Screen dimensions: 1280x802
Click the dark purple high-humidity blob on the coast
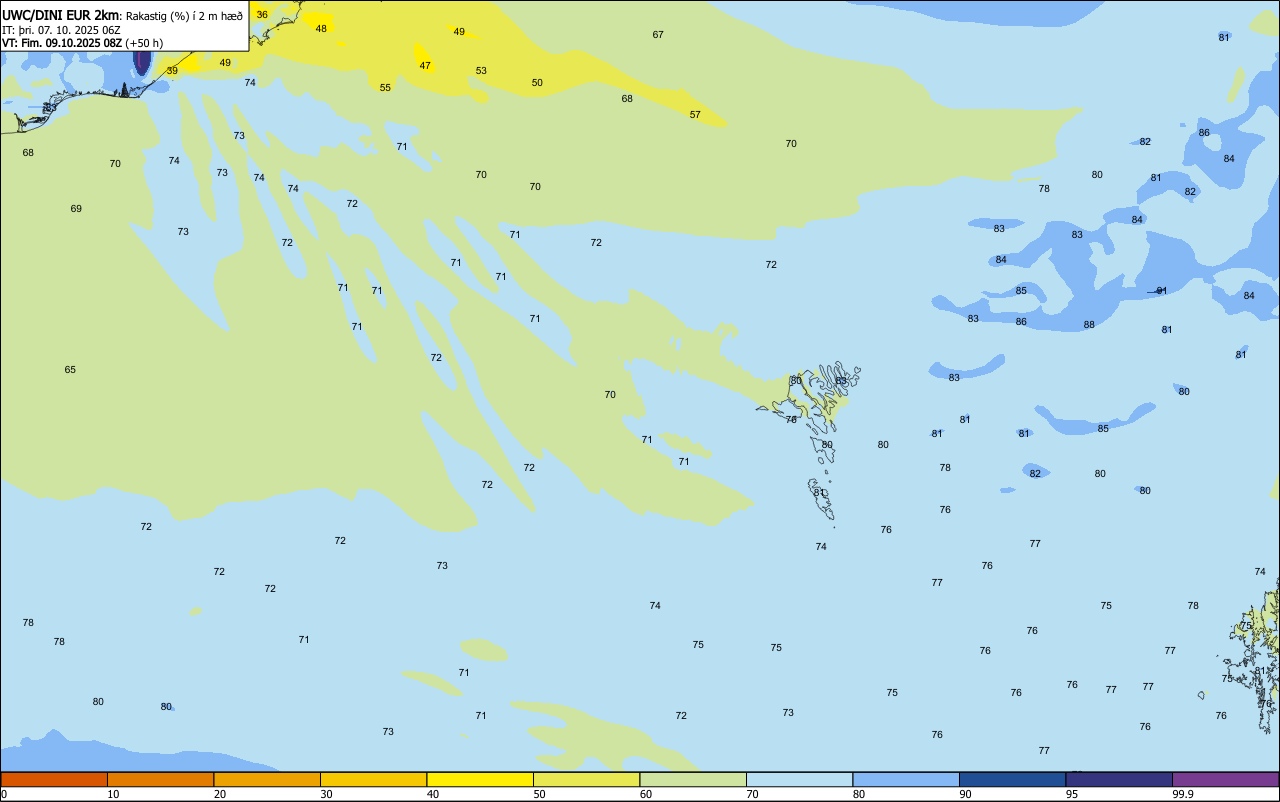[142, 62]
